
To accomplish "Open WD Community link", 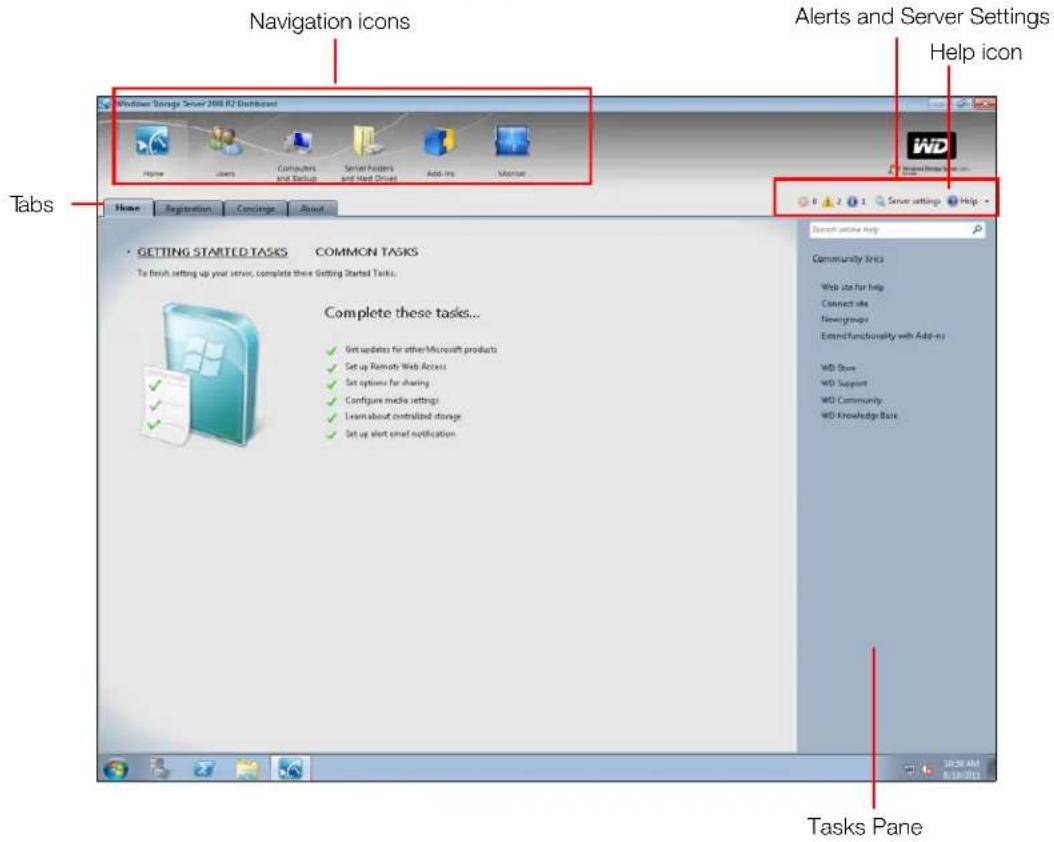I will point(850,400).
